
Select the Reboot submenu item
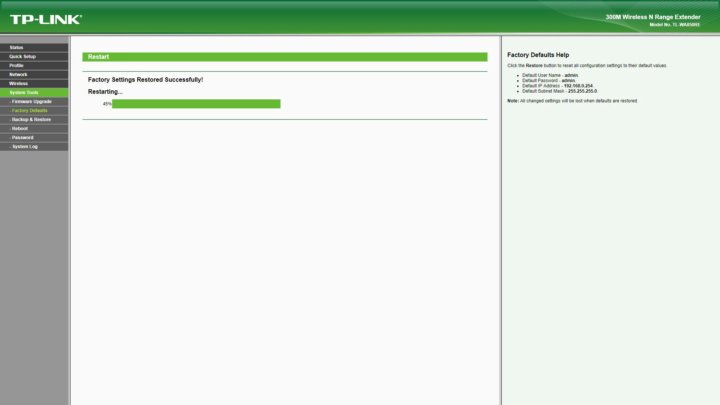click(20, 128)
